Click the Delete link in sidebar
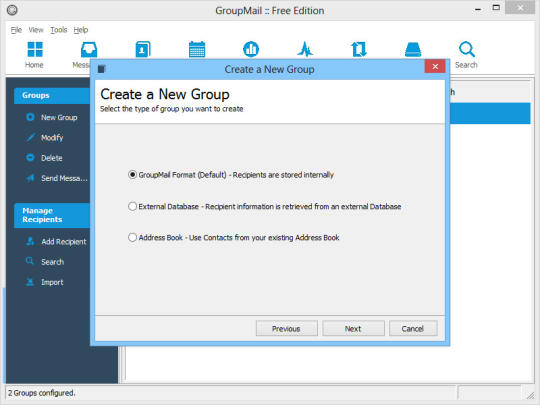540x405 pixels. tap(52, 158)
